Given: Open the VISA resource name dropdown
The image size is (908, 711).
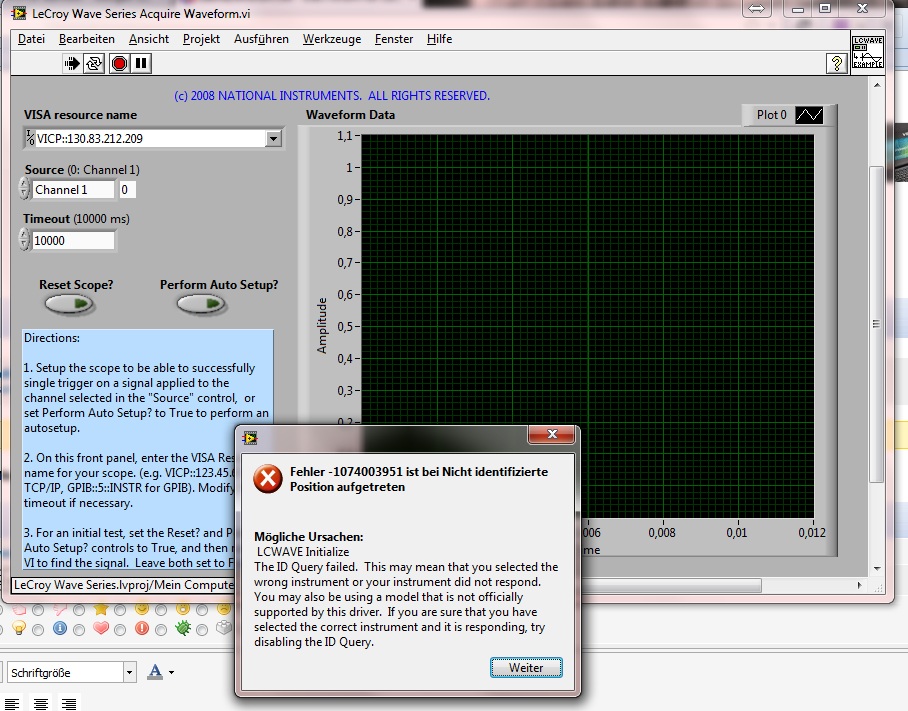Looking at the screenshot, I should [x=273, y=138].
